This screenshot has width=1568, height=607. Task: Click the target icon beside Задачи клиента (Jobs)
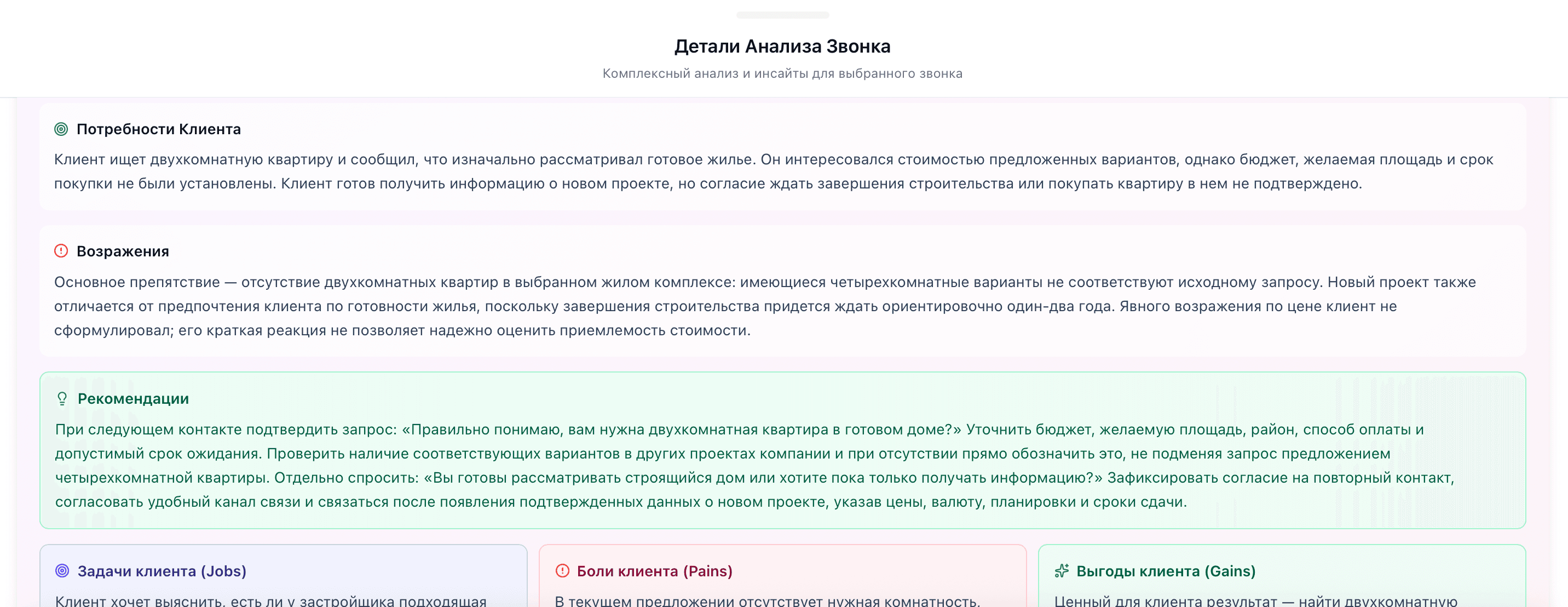click(x=62, y=570)
